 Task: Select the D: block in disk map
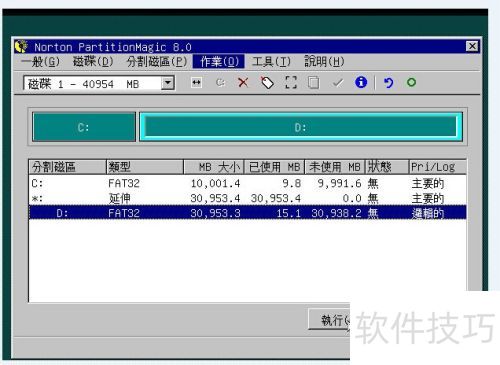click(x=301, y=127)
